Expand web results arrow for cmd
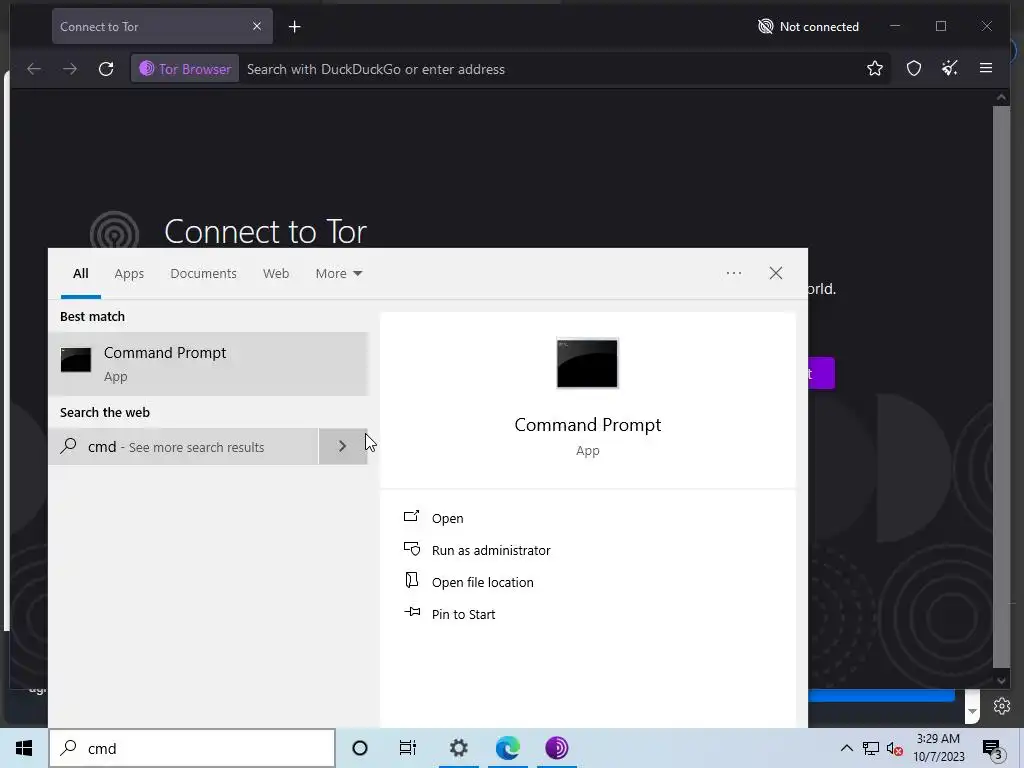1024x768 pixels. (343, 447)
